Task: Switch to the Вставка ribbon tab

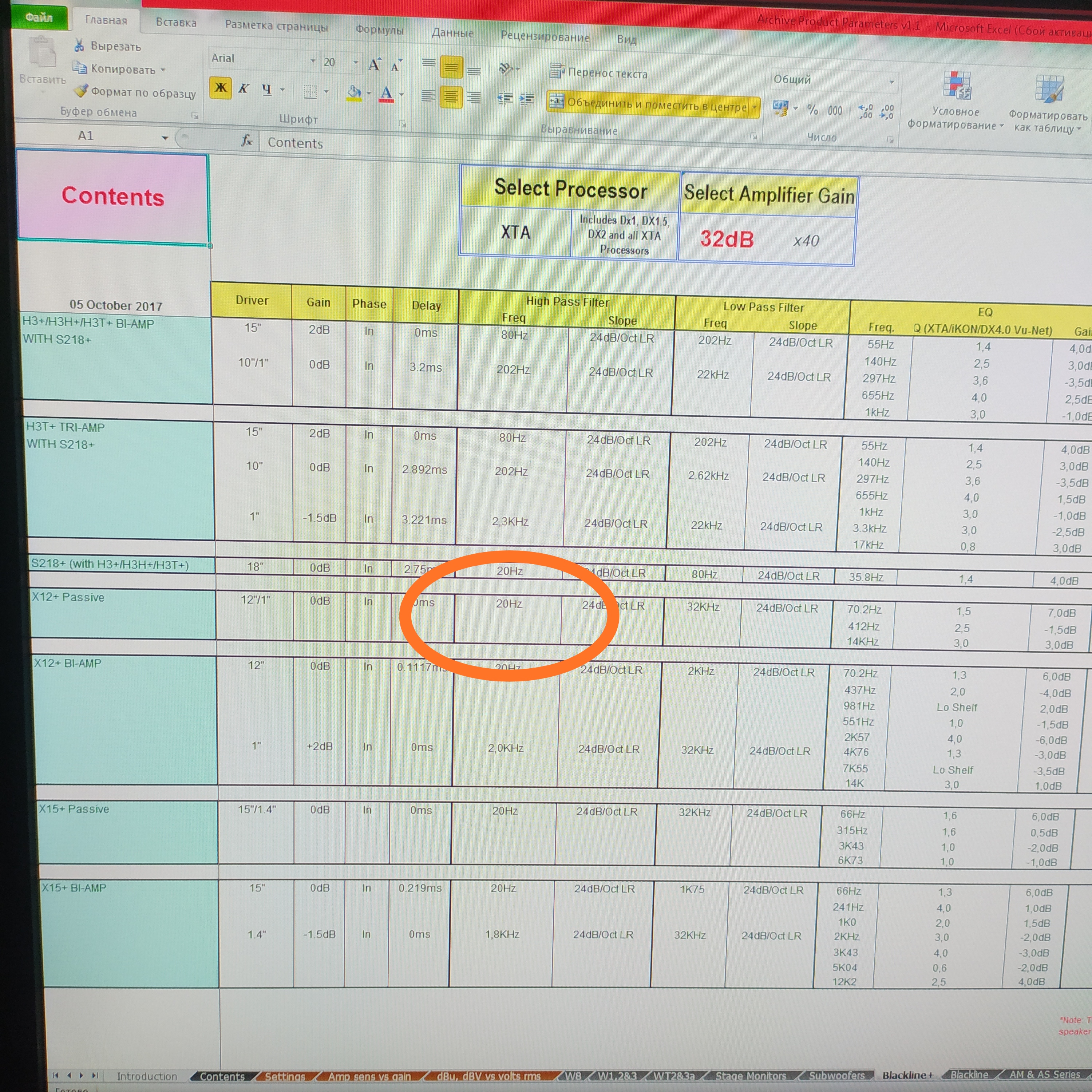Action: (x=176, y=22)
